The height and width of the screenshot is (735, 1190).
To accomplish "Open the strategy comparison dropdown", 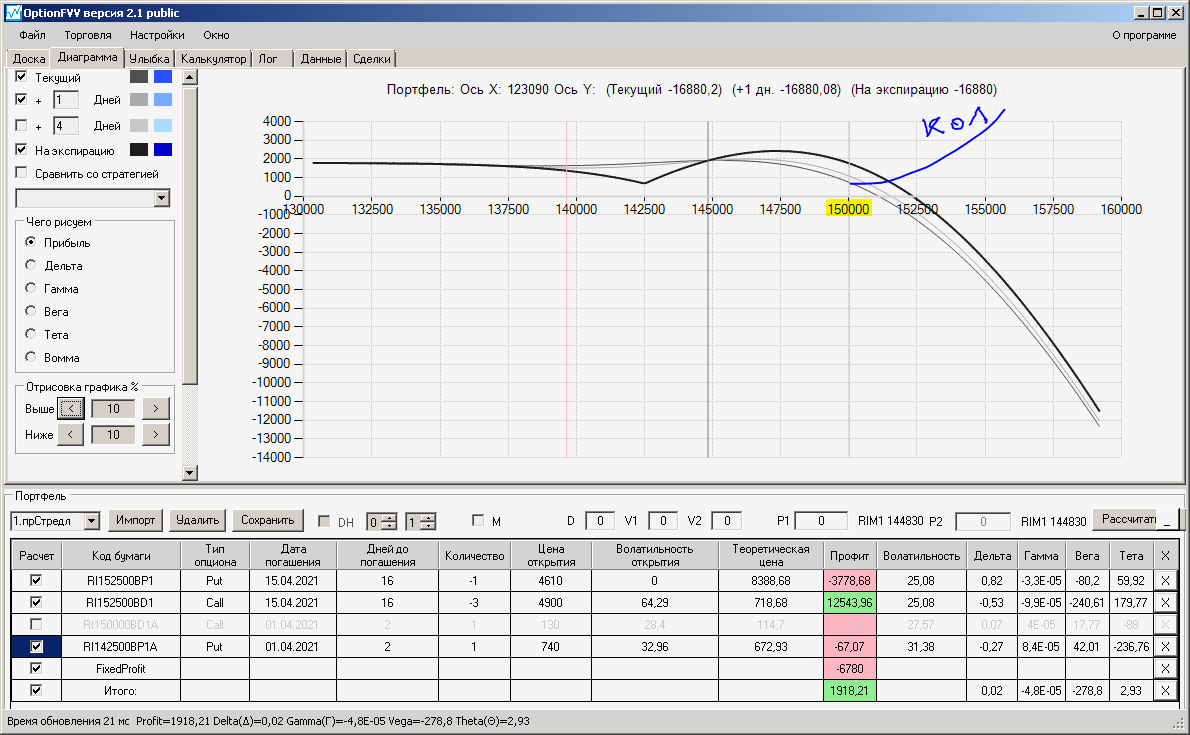I will coord(161,198).
